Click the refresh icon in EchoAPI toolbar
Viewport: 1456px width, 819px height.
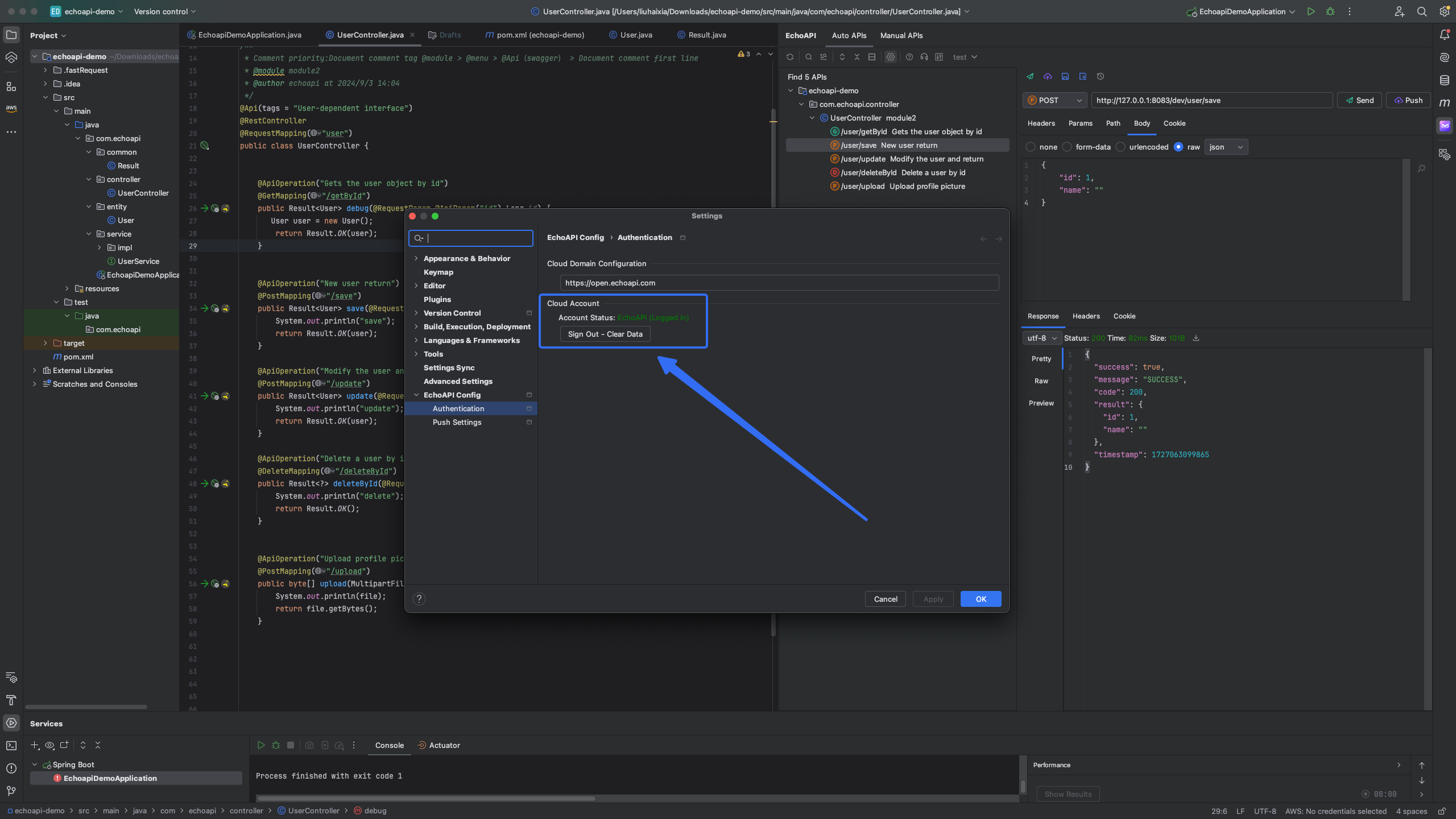[790, 57]
